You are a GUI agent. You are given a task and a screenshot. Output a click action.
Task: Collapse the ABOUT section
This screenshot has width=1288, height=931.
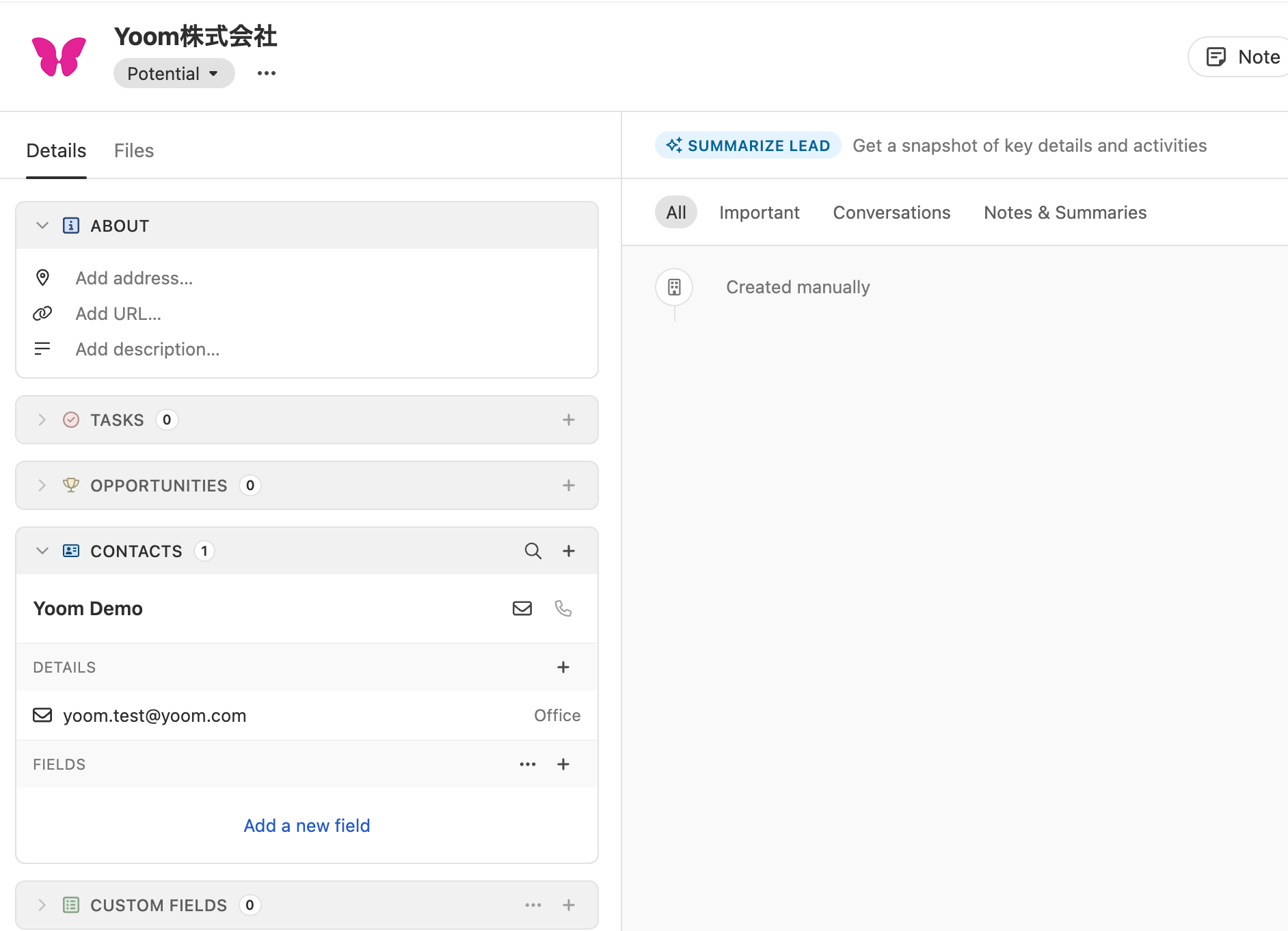pos(42,226)
